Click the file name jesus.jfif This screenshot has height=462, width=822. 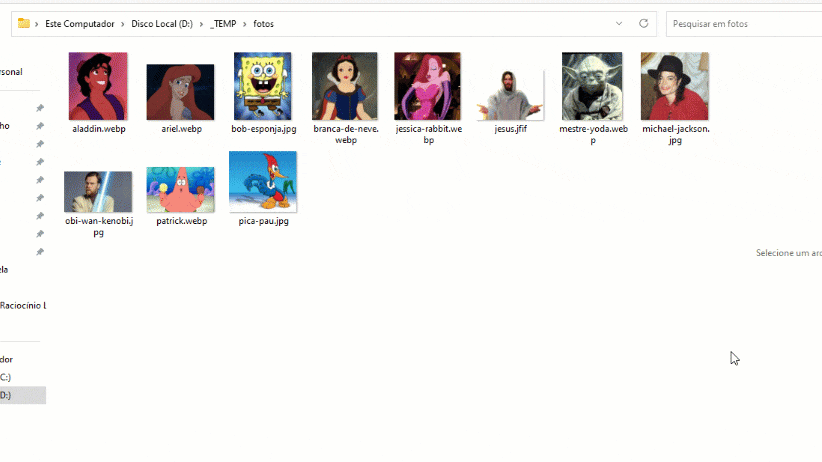click(511, 128)
